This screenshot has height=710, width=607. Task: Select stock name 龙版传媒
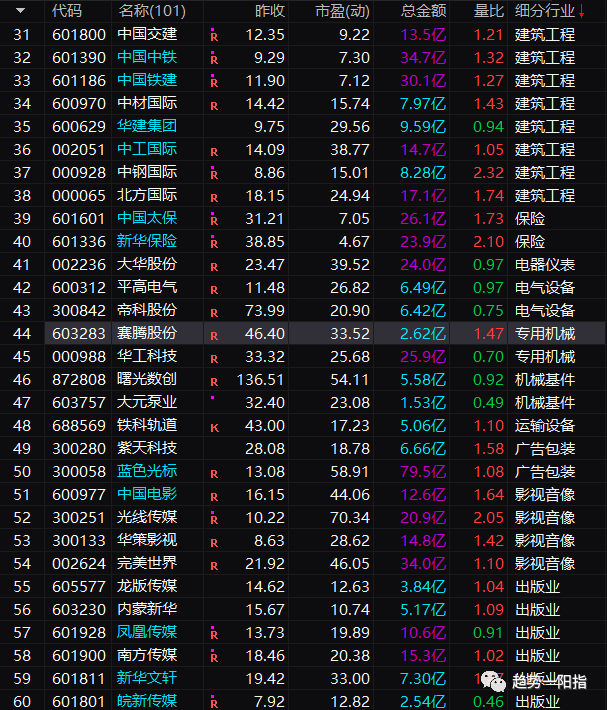coord(147,586)
